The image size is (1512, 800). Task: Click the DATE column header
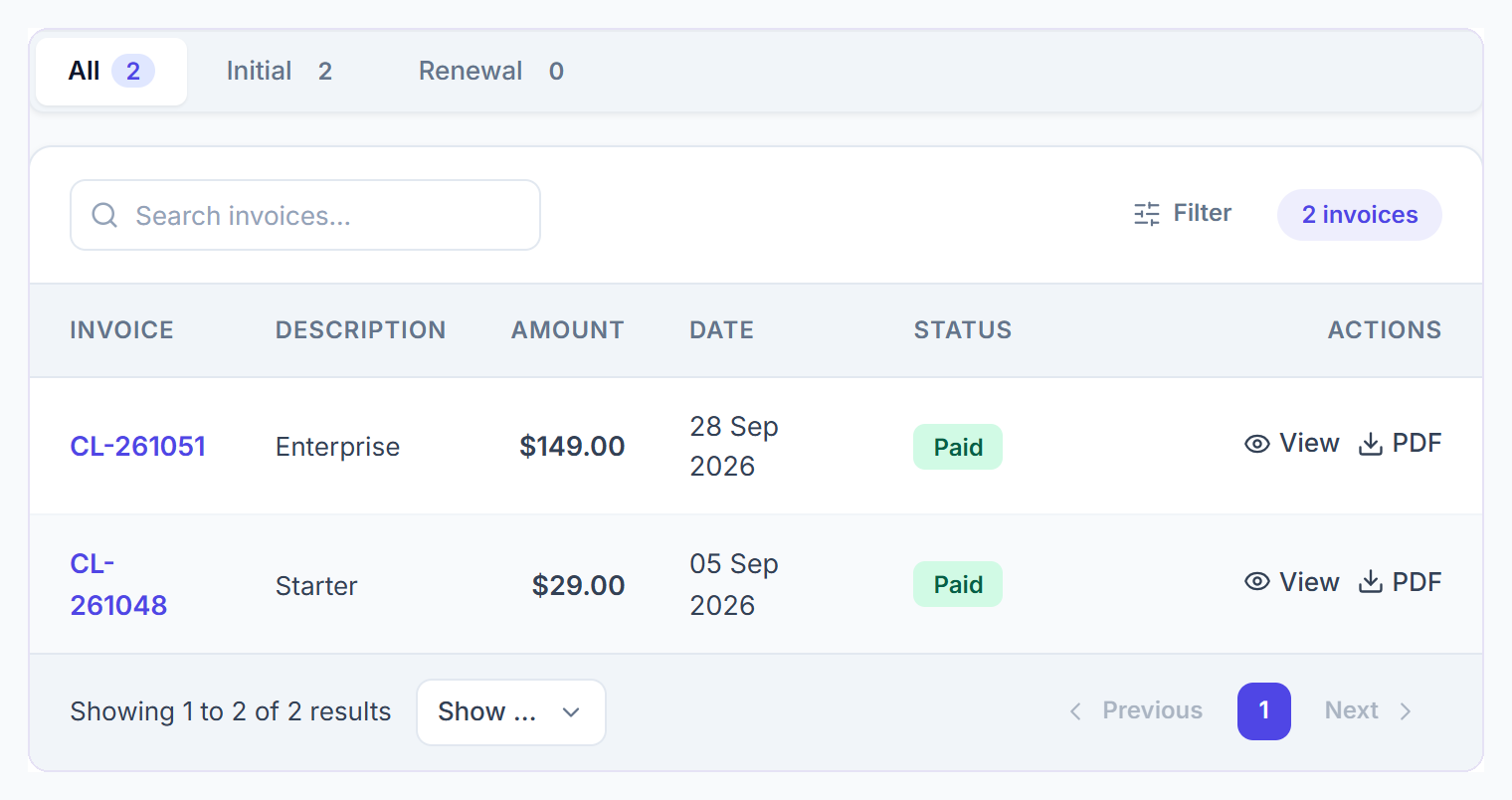722,330
